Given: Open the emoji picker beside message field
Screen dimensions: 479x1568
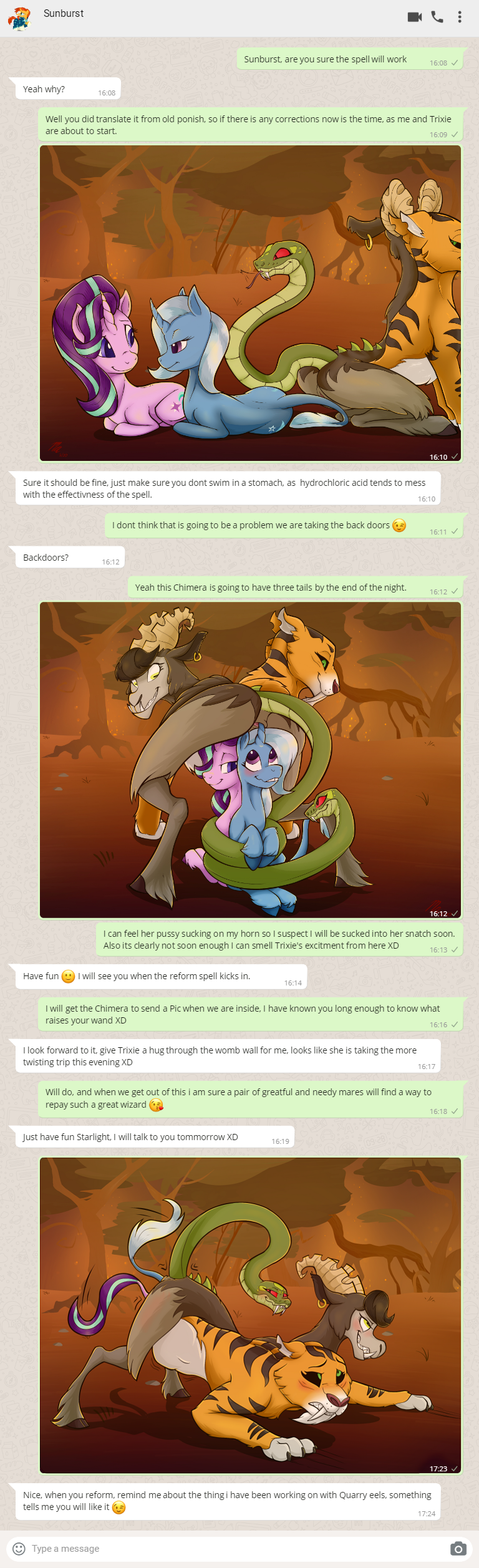Looking at the screenshot, I should pyautogui.click(x=19, y=1548).
